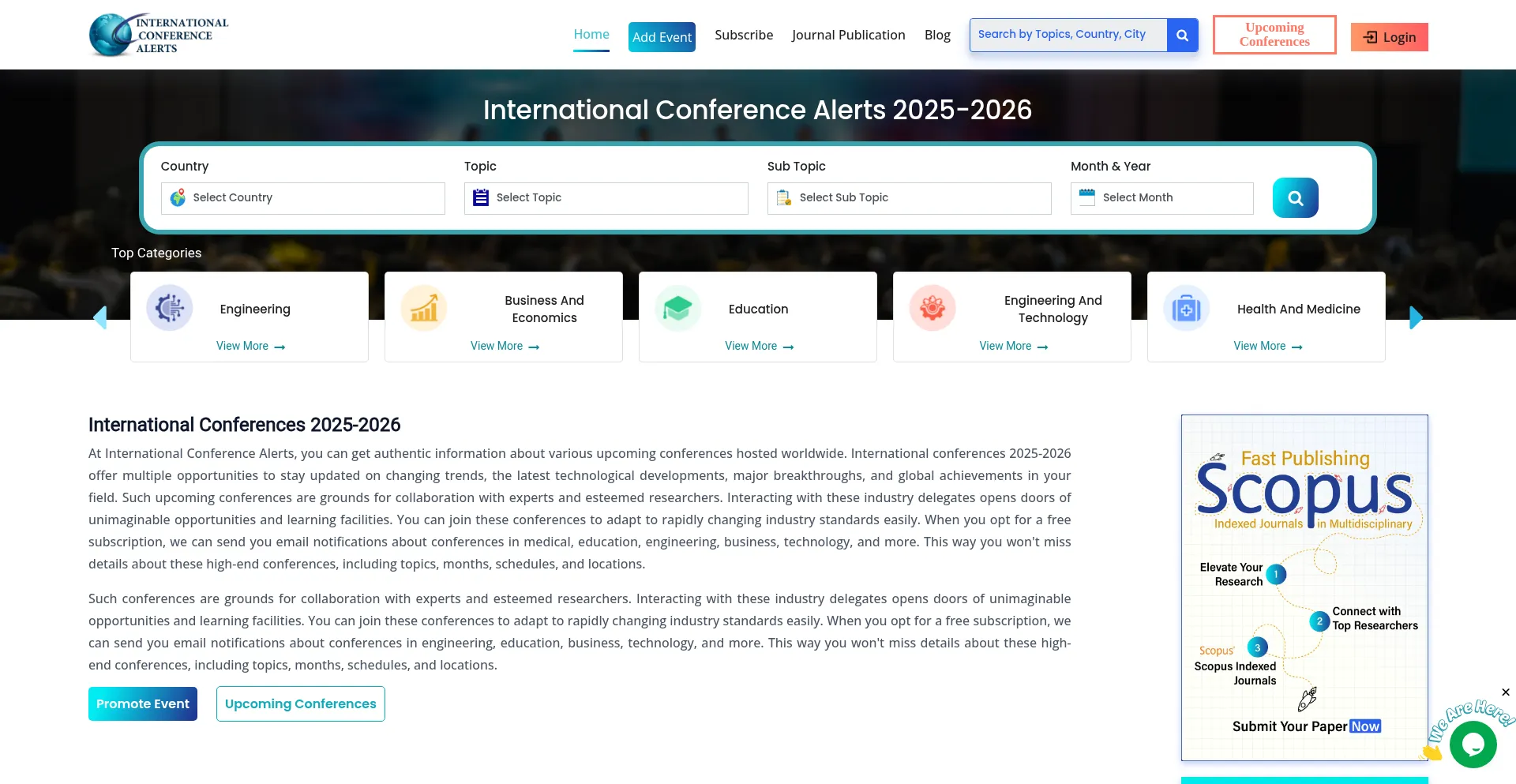Image resolution: width=1516 pixels, height=784 pixels.
Task: Show next categories with right arrow
Action: click(1416, 317)
